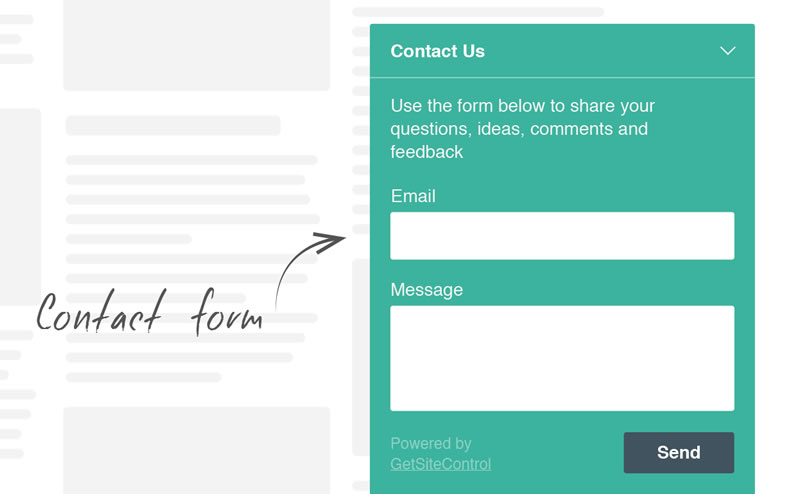Select the large top gray placeholder block
795x494 pixels.
pos(197,45)
